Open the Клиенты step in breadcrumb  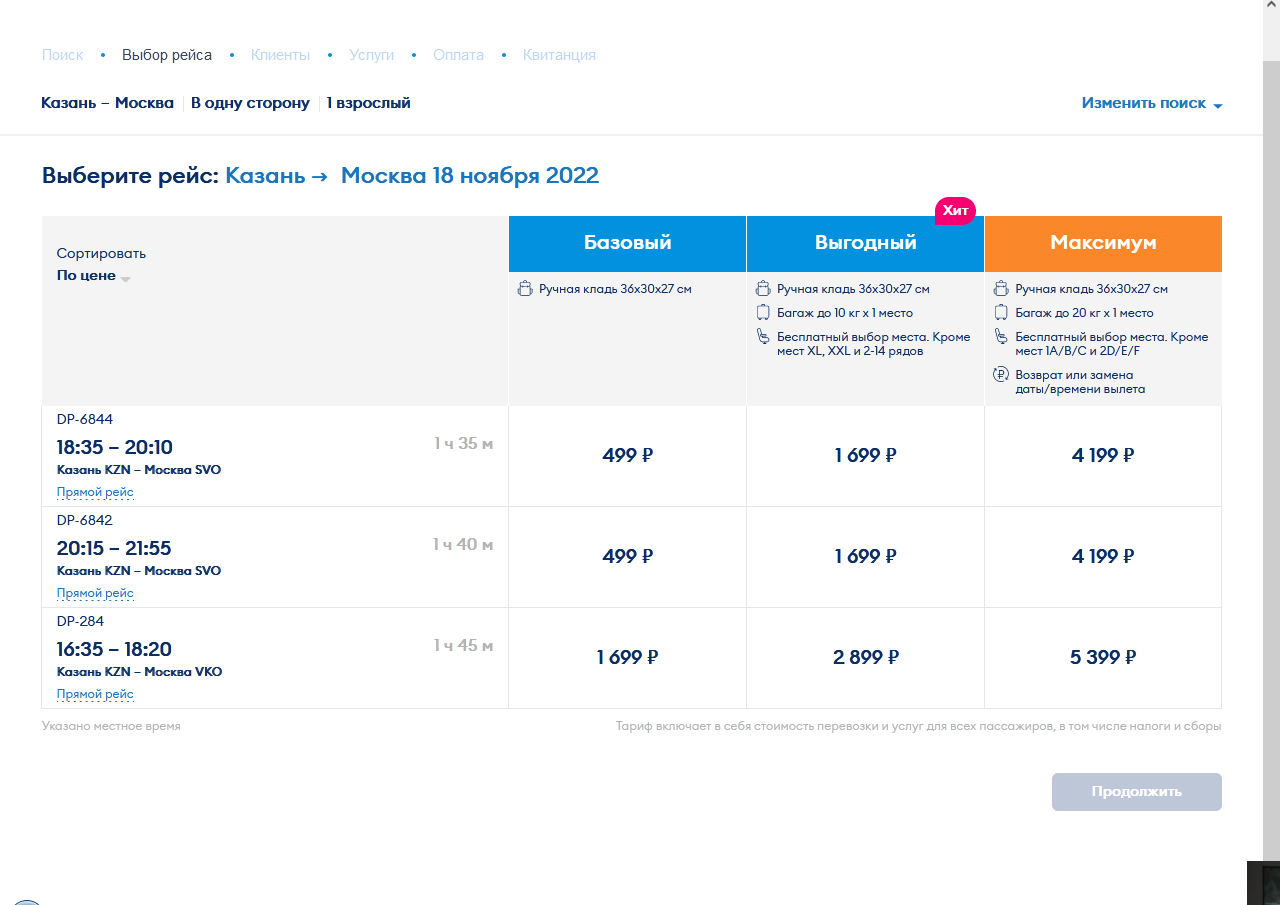280,55
